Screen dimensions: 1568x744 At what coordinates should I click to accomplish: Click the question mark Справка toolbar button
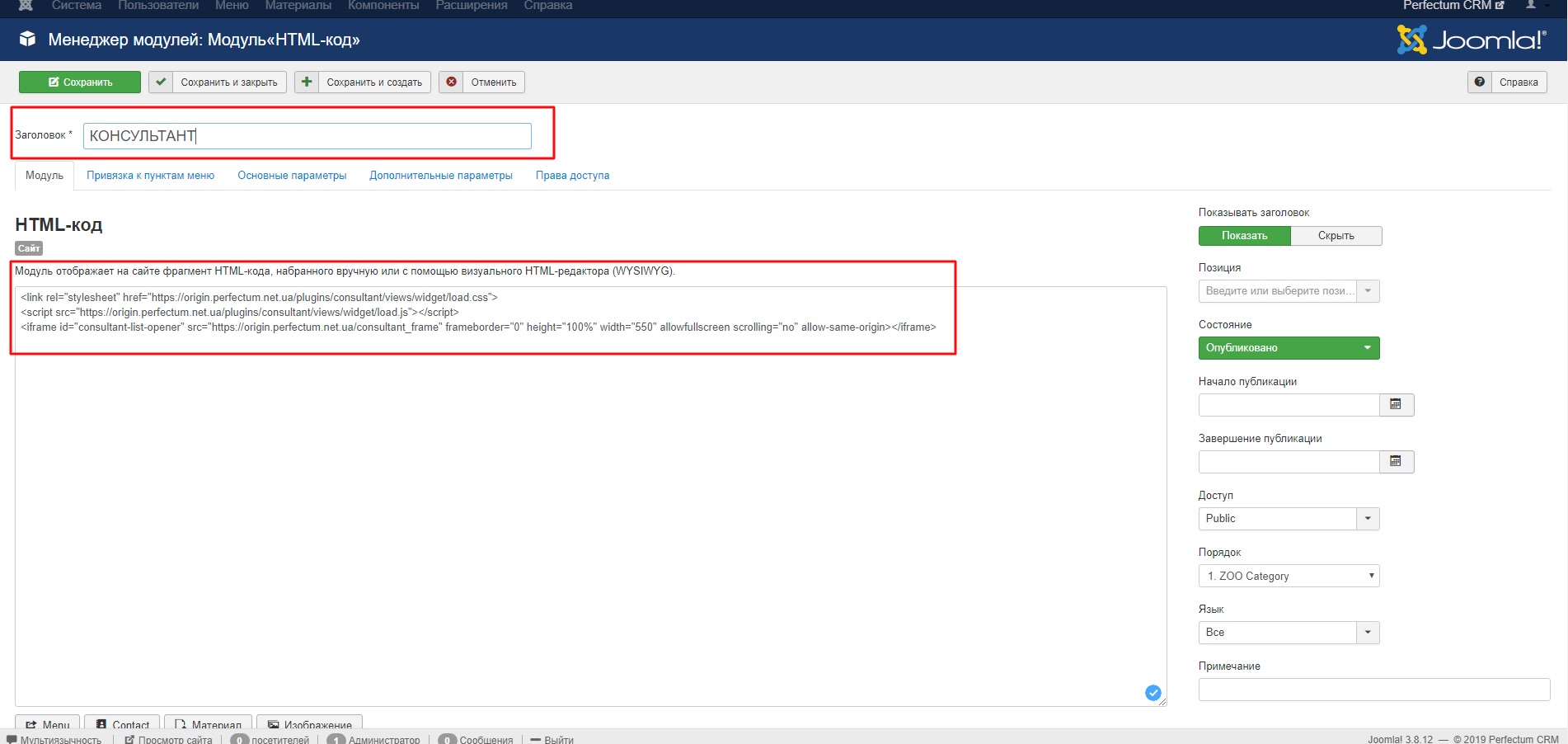(x=1507, y=82)
